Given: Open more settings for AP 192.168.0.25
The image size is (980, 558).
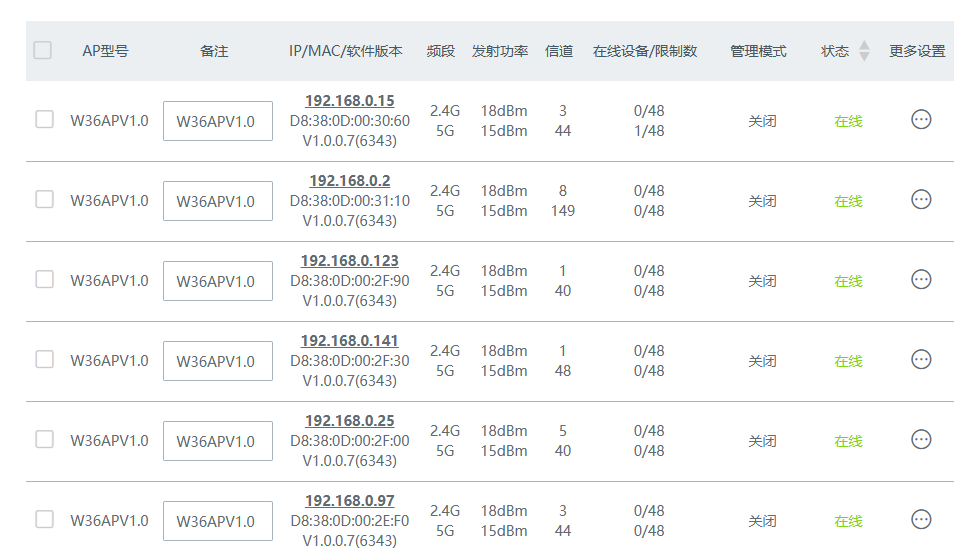Looking at the screenshot, I should point(921,439).
